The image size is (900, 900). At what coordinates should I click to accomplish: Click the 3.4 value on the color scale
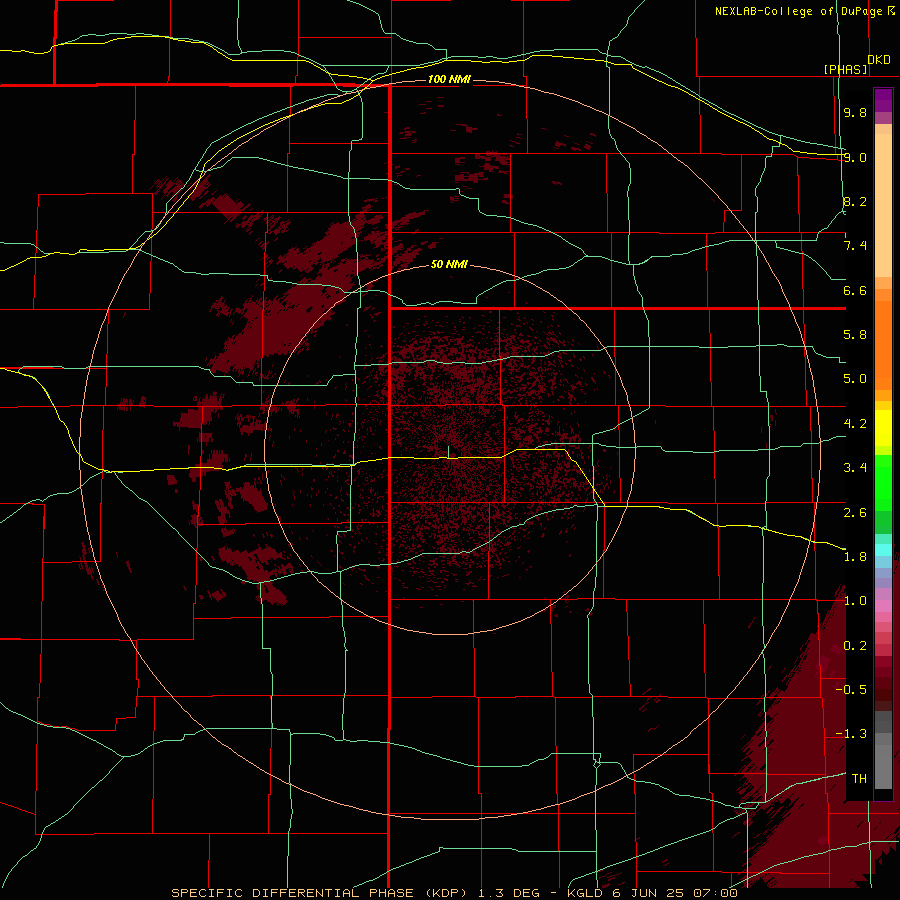[x=855, y=468]
